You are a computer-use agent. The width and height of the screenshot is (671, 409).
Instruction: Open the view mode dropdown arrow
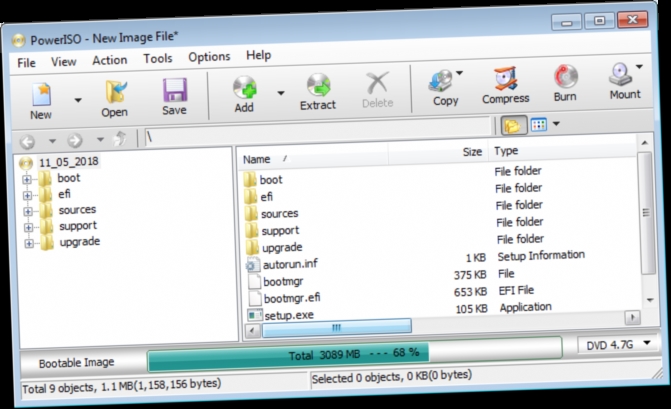click(556, 124)
